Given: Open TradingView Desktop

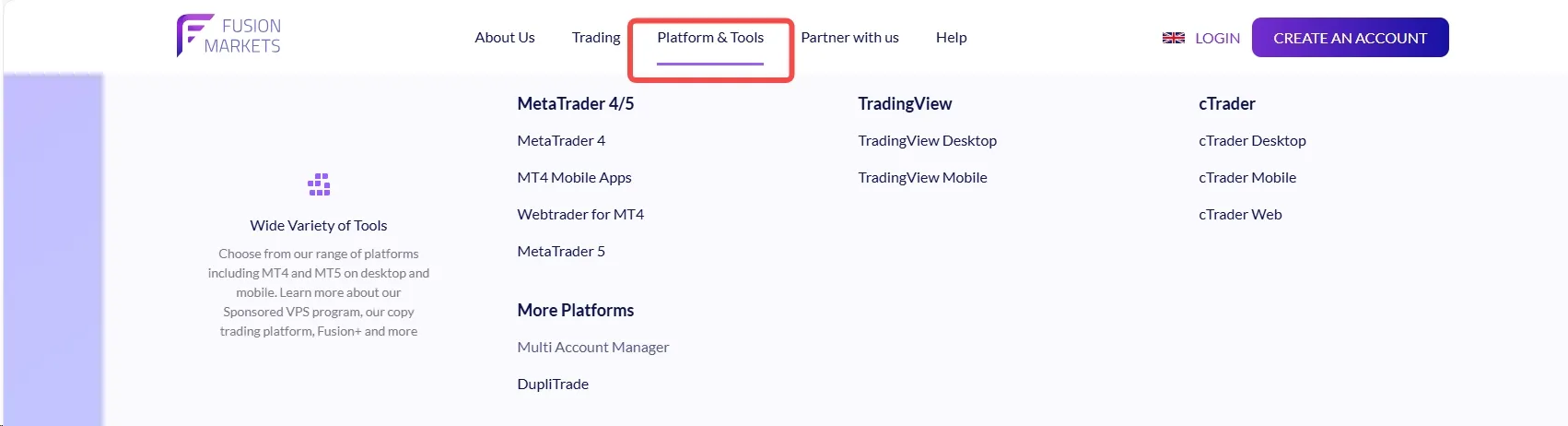Looking at the screenshot, I should (927, 141).
